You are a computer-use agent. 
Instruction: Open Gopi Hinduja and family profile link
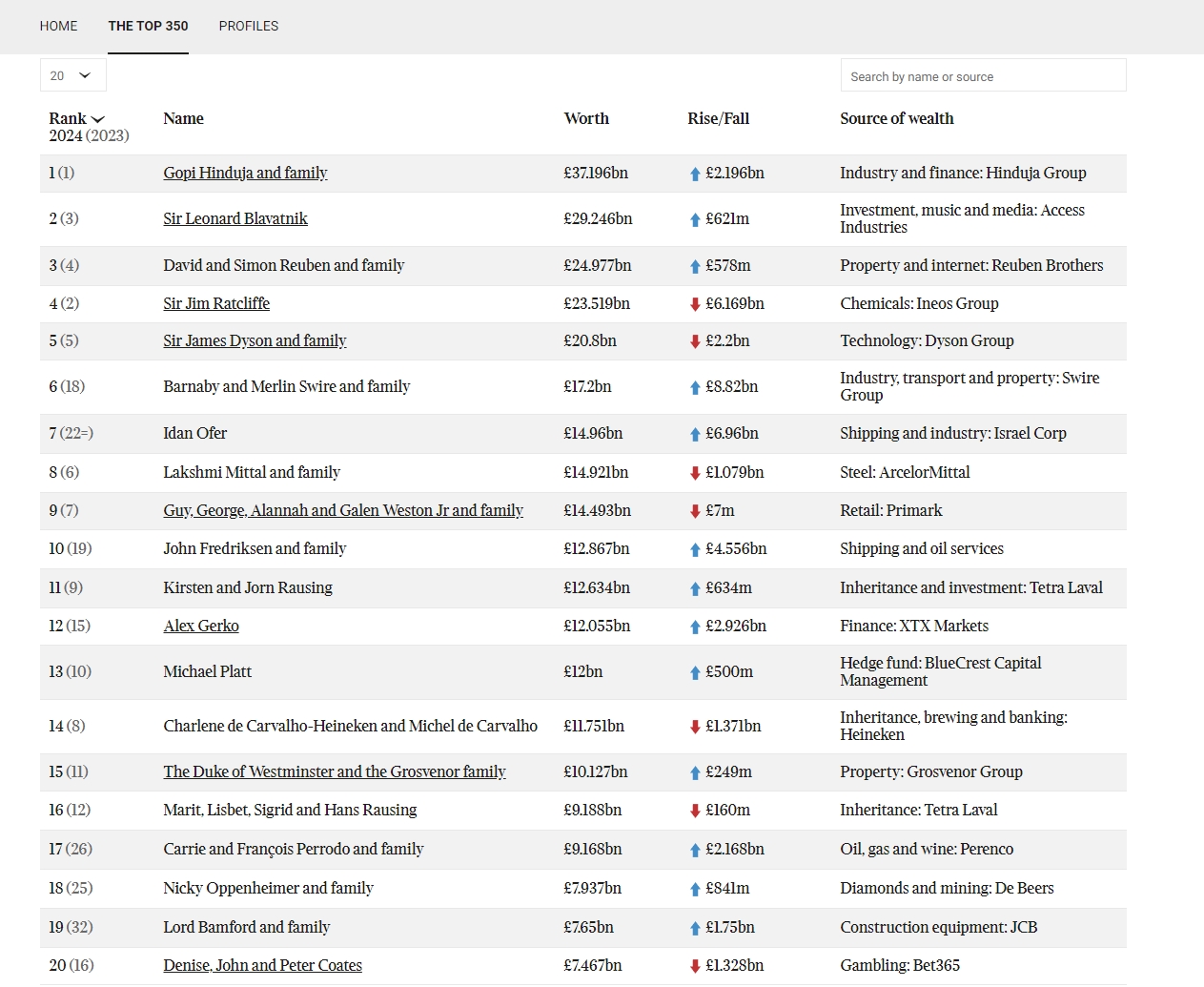pyautogui.click(x=245, y=173)
